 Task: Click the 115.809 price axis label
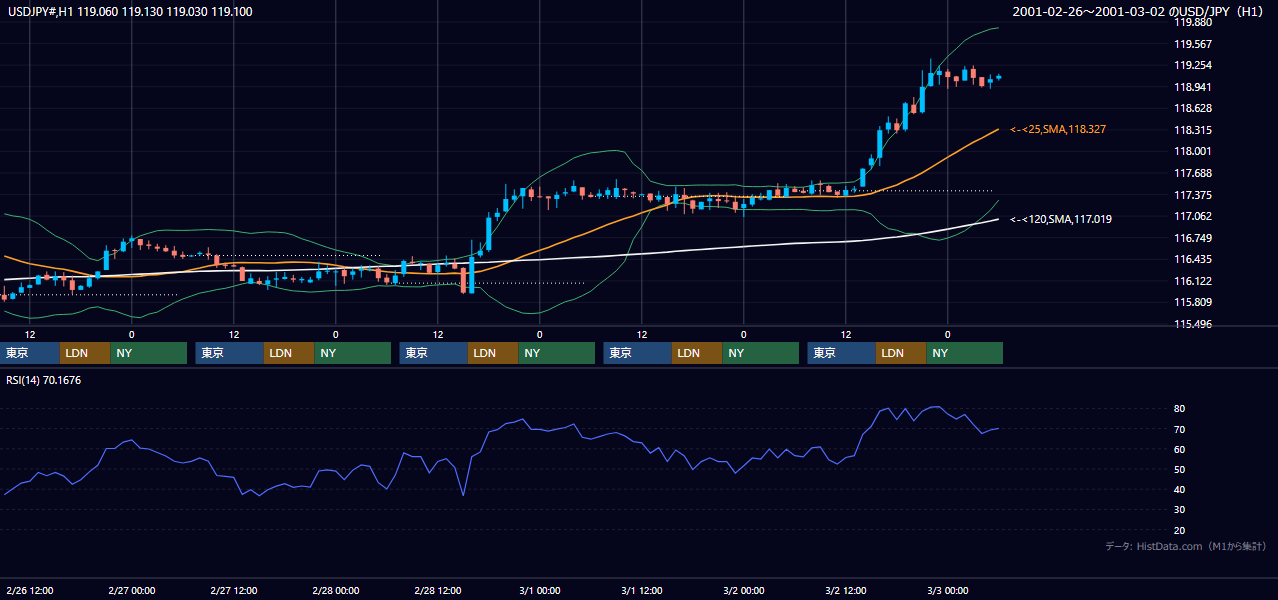pos(1194,302)
